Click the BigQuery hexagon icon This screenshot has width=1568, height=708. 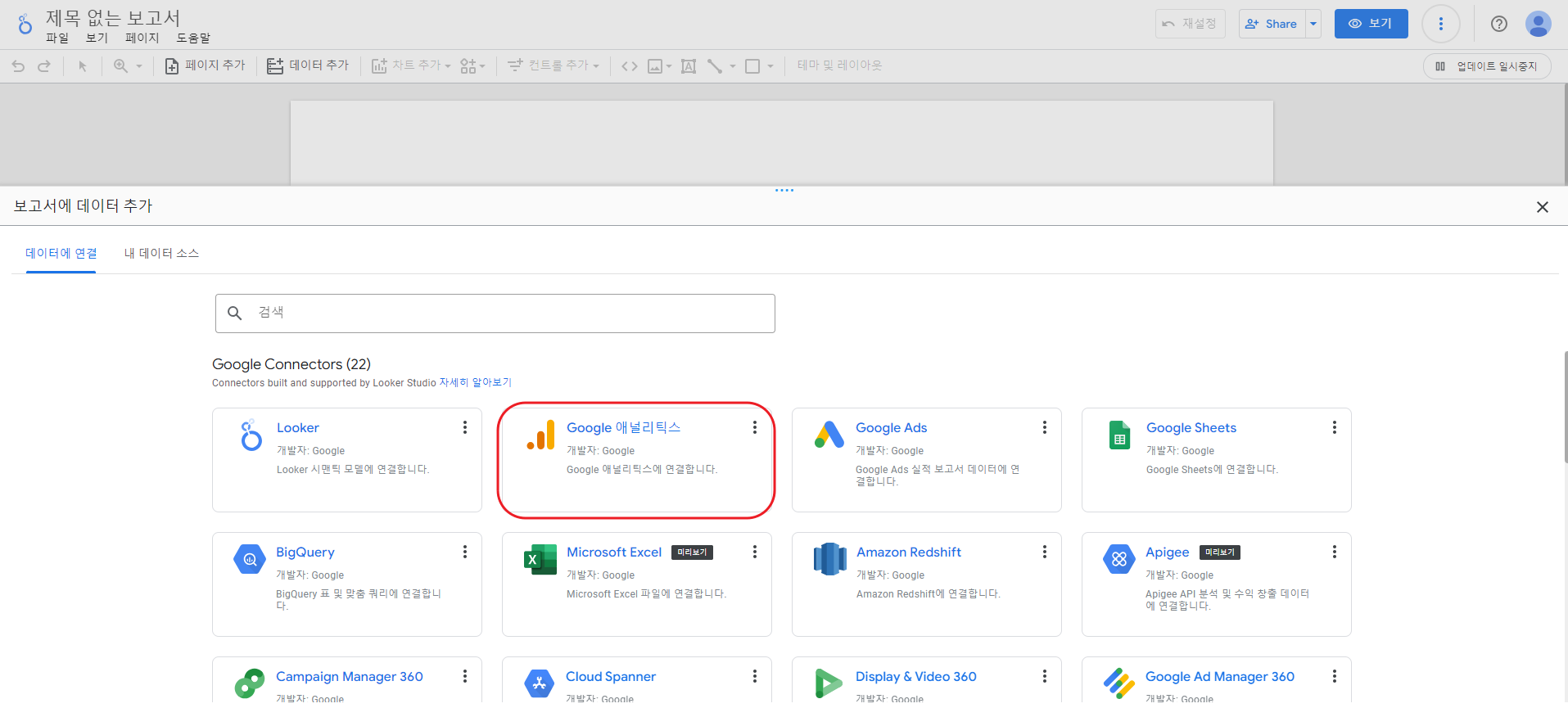(250, 560)
